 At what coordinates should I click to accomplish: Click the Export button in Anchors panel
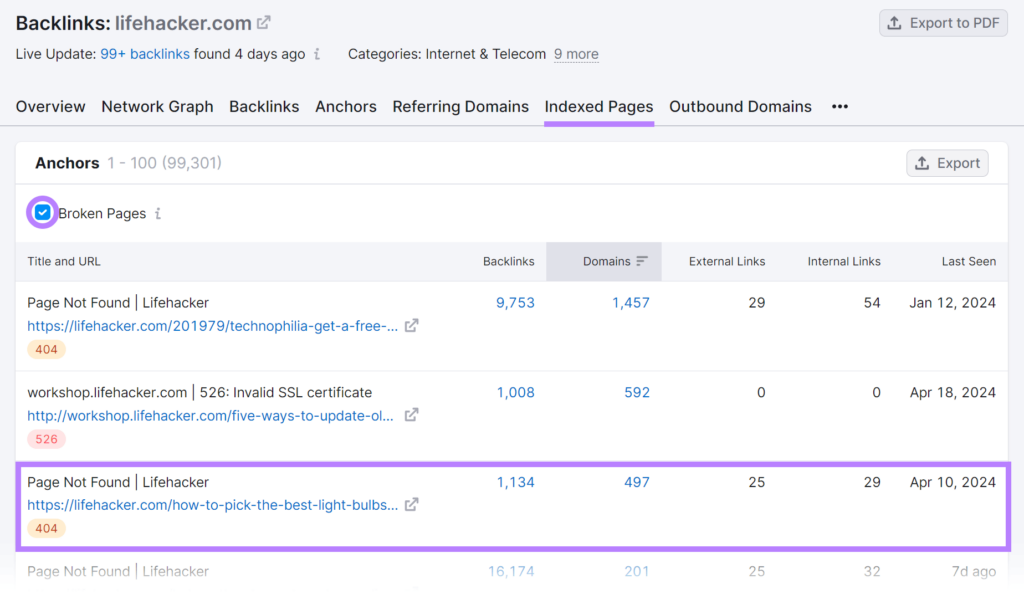[947, 163]
